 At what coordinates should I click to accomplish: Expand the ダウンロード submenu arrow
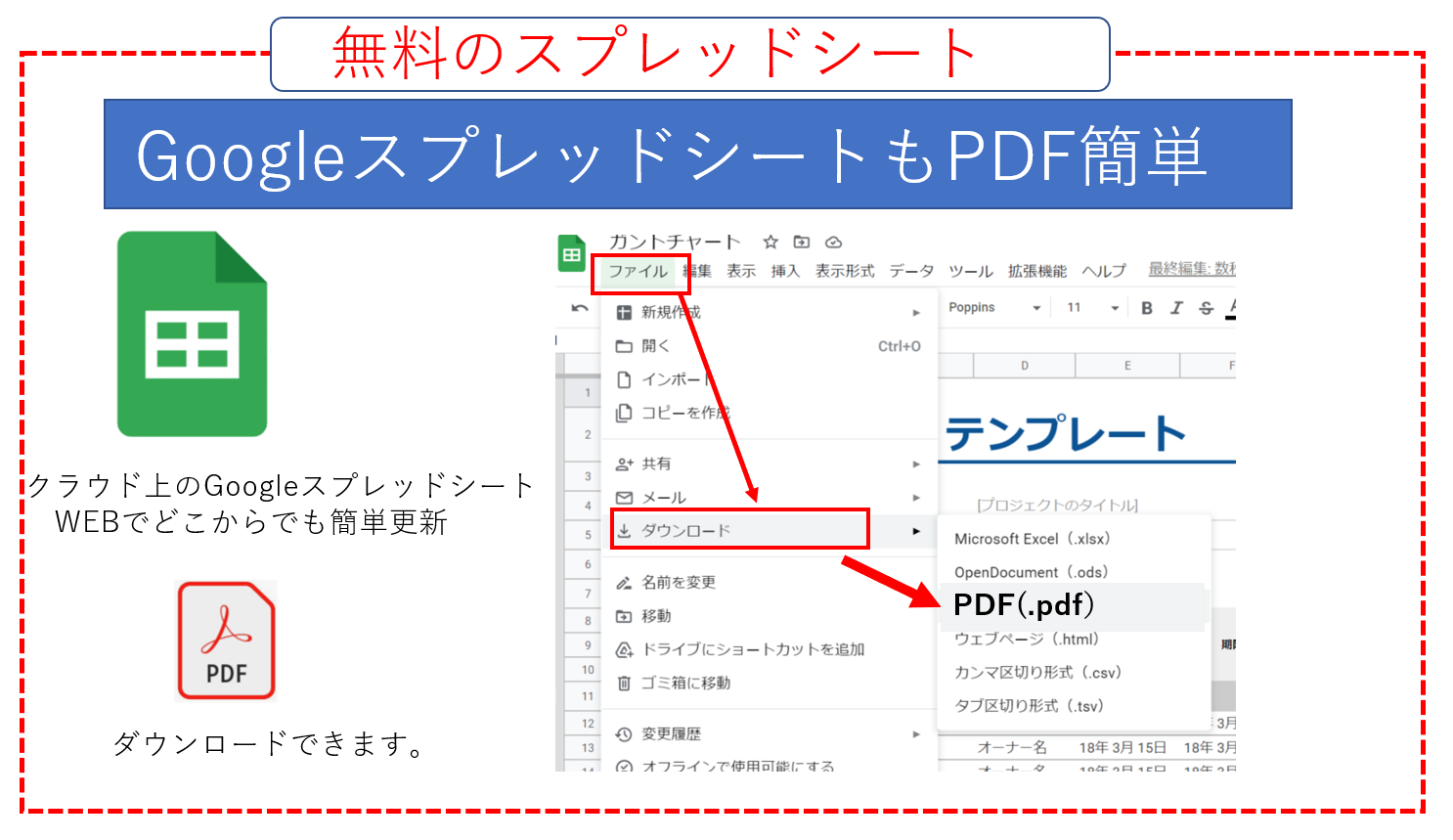[916, 531]
